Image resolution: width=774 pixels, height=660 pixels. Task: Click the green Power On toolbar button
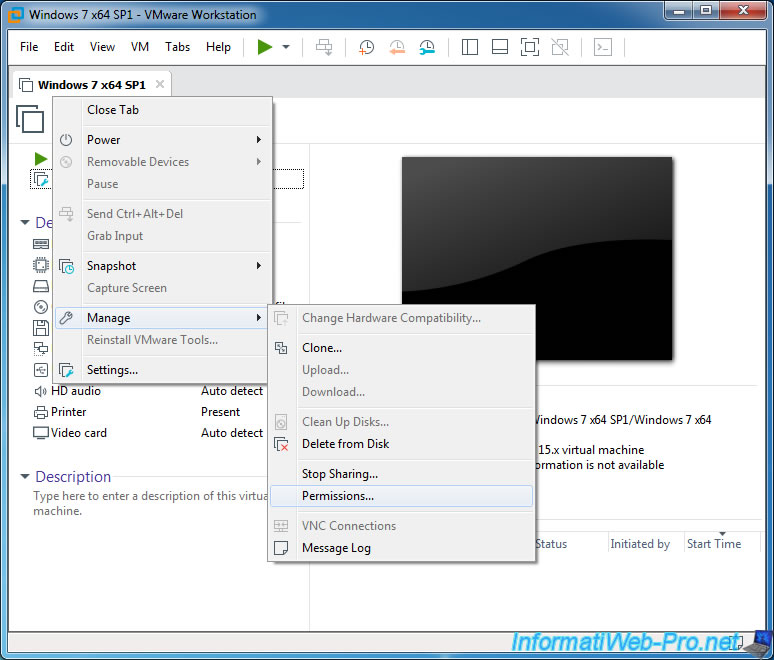[265, 47]
